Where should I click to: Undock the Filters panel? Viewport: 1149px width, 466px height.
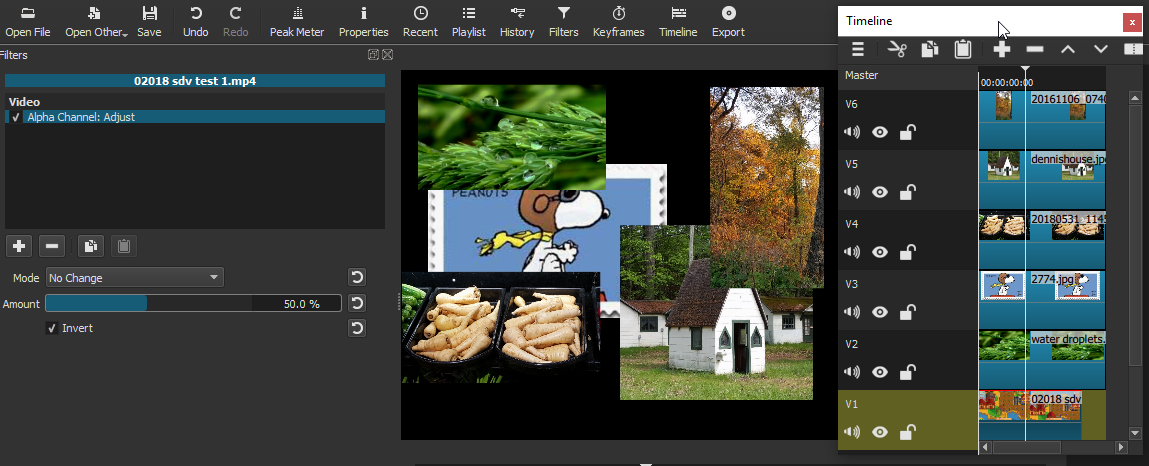[374, 54]
